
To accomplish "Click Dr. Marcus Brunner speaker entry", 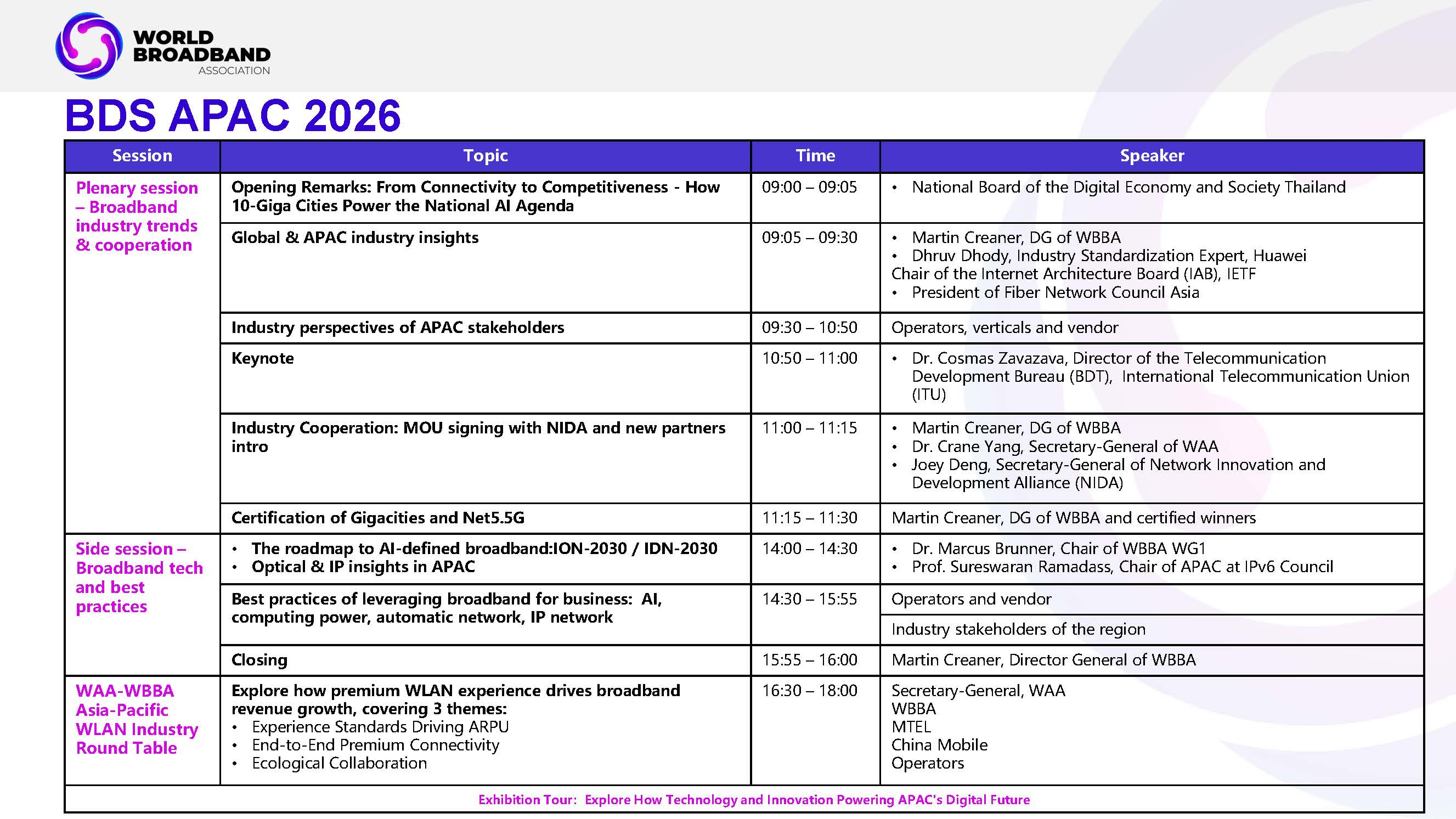I will 1058,548.
